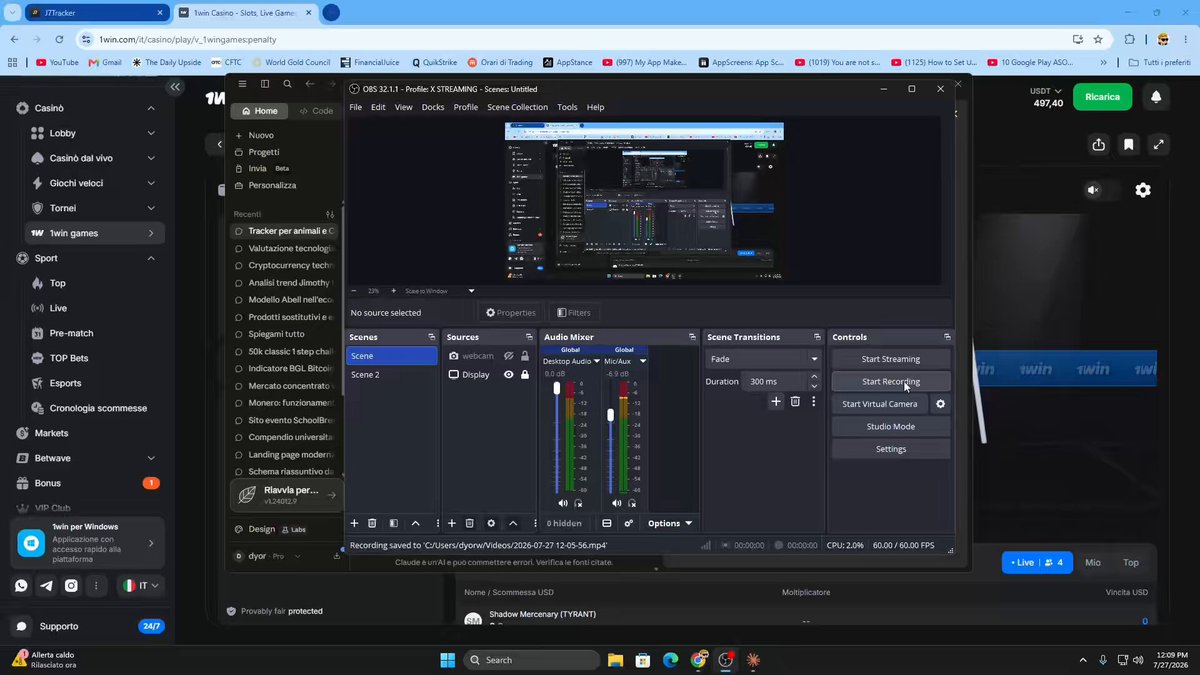Expand the Audio Mixer Options menu
Screen dimensions: 1200x675
tap(670, 523)
